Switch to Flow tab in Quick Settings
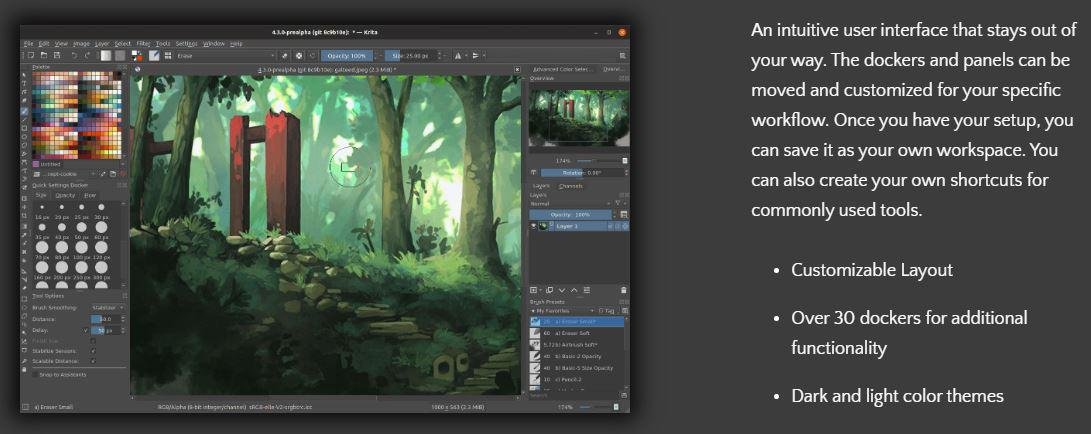Screen dimensions: 1091x434 pos(90,195)
